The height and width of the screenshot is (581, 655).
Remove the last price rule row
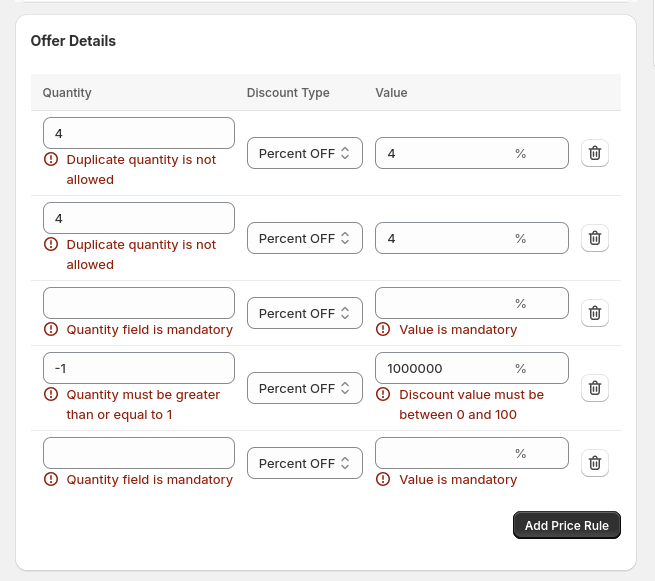click(594, 463)
